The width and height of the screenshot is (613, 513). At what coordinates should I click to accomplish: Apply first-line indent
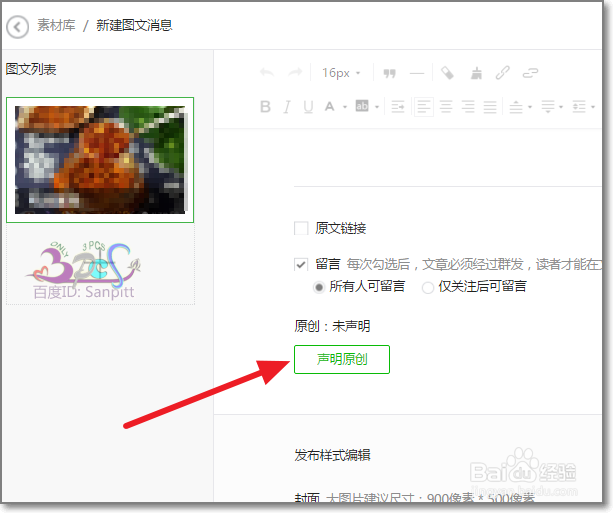(398, 107)
